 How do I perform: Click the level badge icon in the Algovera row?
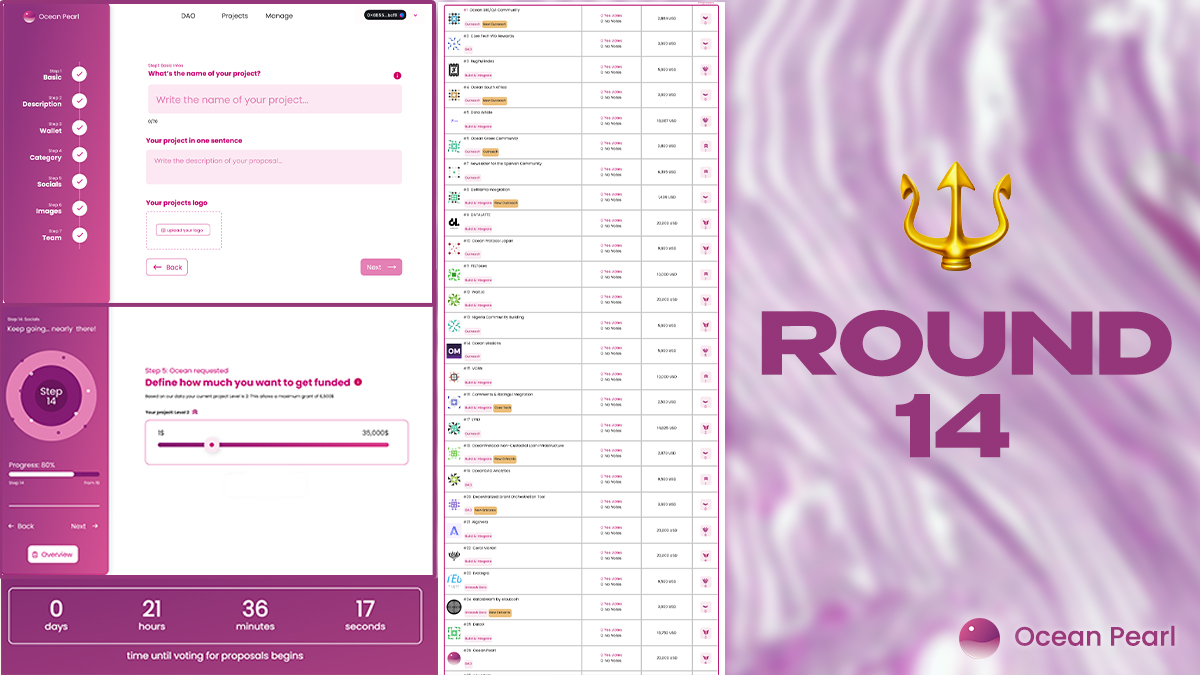[x=706, y=530]
